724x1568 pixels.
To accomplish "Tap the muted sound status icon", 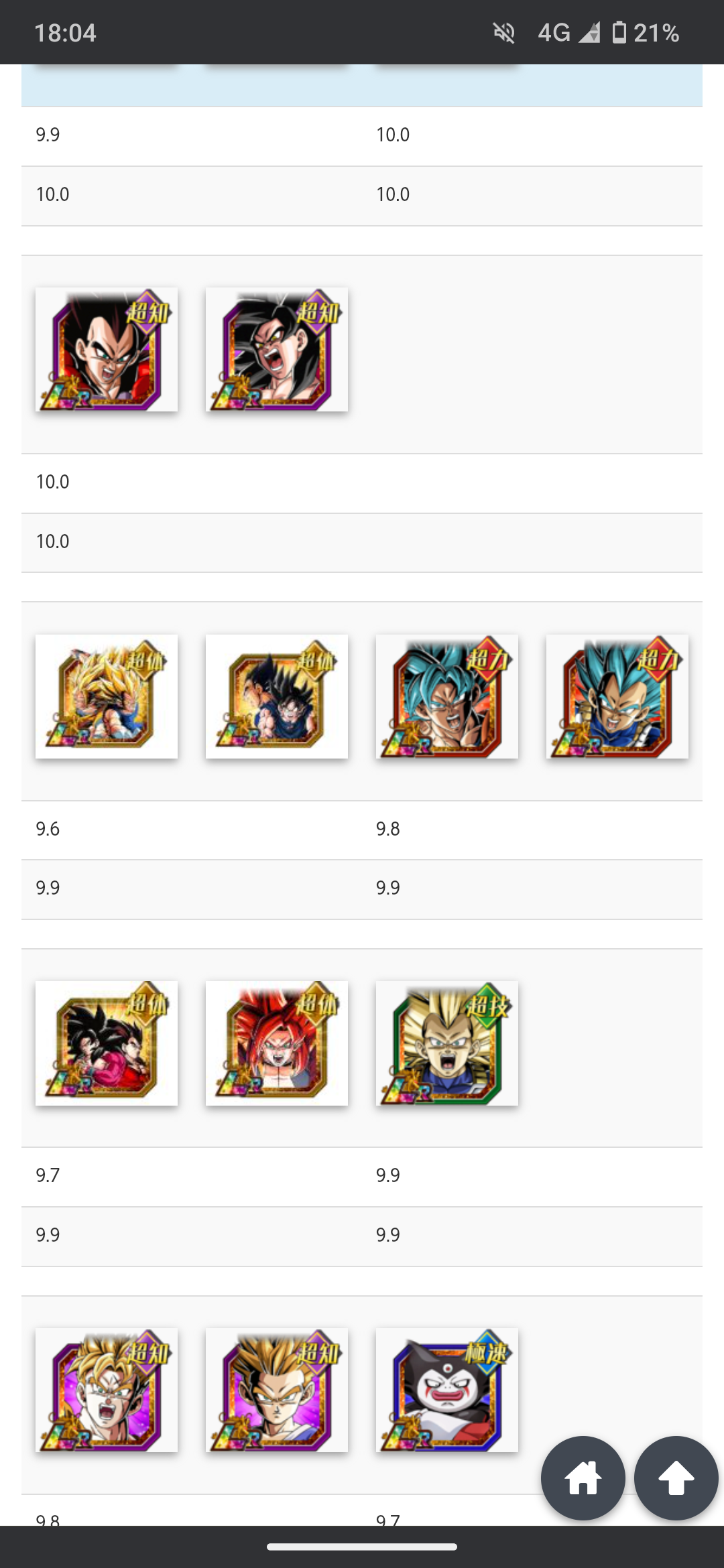I will [504, 32].
